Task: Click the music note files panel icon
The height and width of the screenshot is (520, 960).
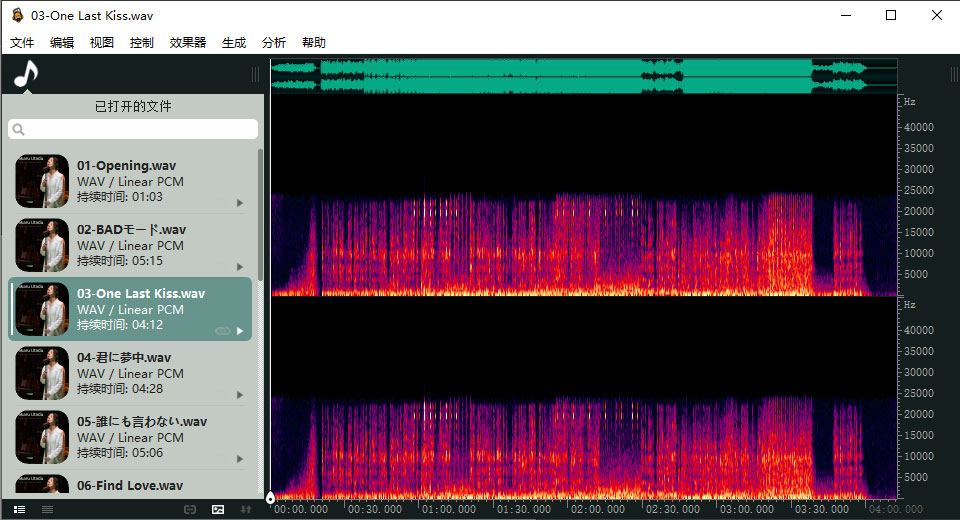Action: click(26, 73)
